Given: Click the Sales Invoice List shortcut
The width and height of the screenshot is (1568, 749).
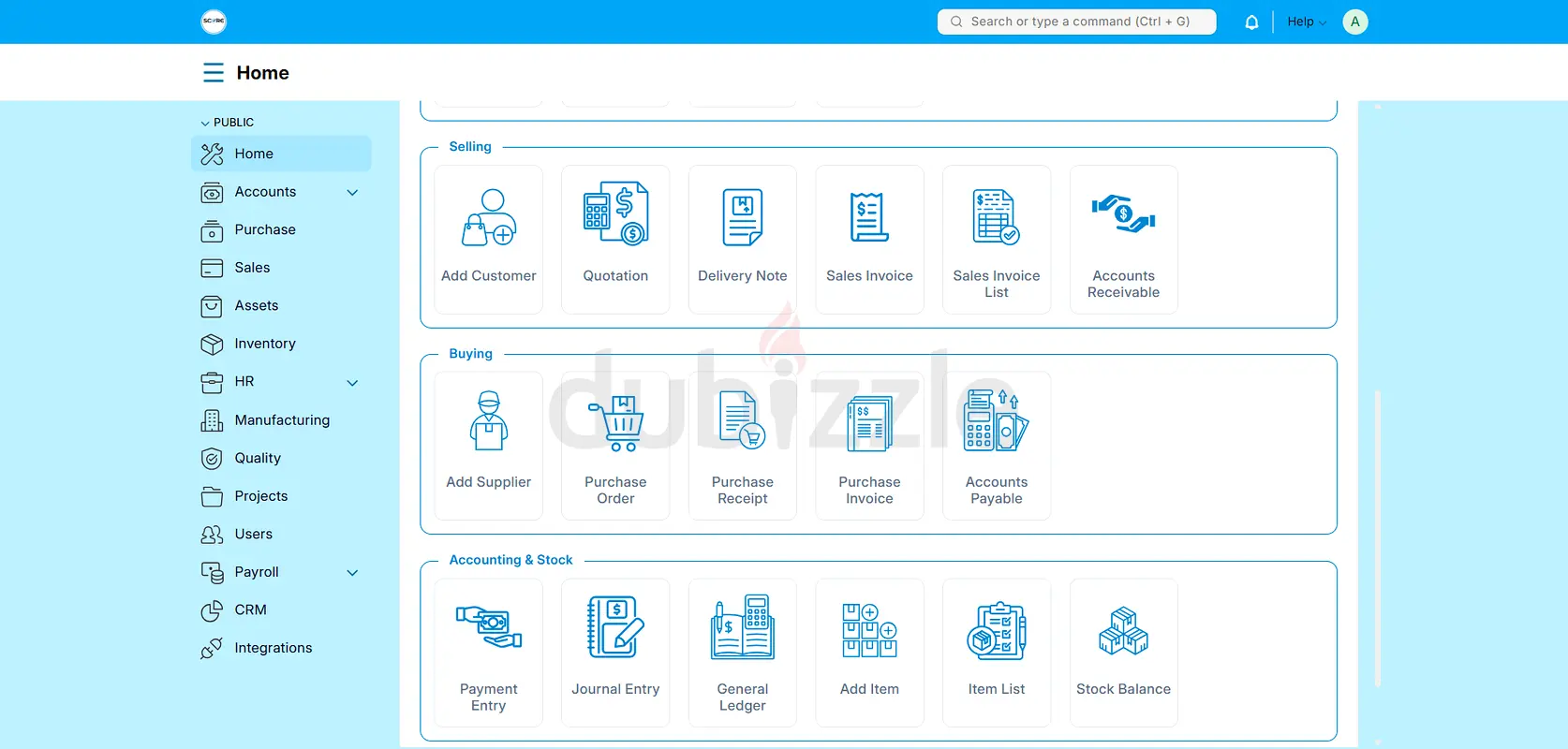Looking at the screenshot, I should pyautogui.click(x=997, y=240).
